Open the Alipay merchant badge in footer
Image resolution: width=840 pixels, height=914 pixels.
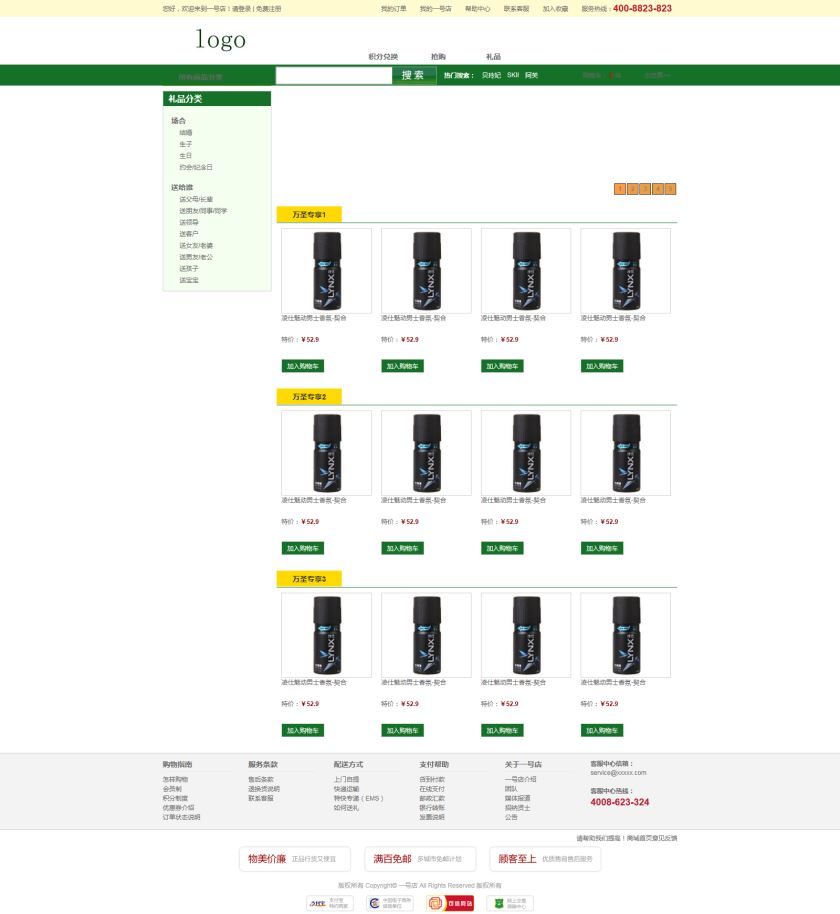point(329,903)
